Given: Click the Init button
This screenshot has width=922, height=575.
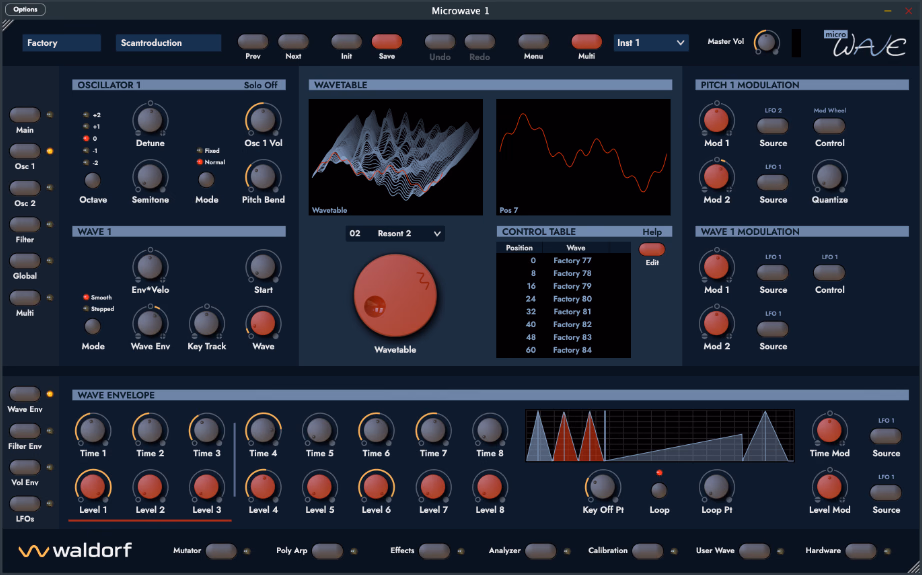Looking at the screenshot, I should coord(346,42).
